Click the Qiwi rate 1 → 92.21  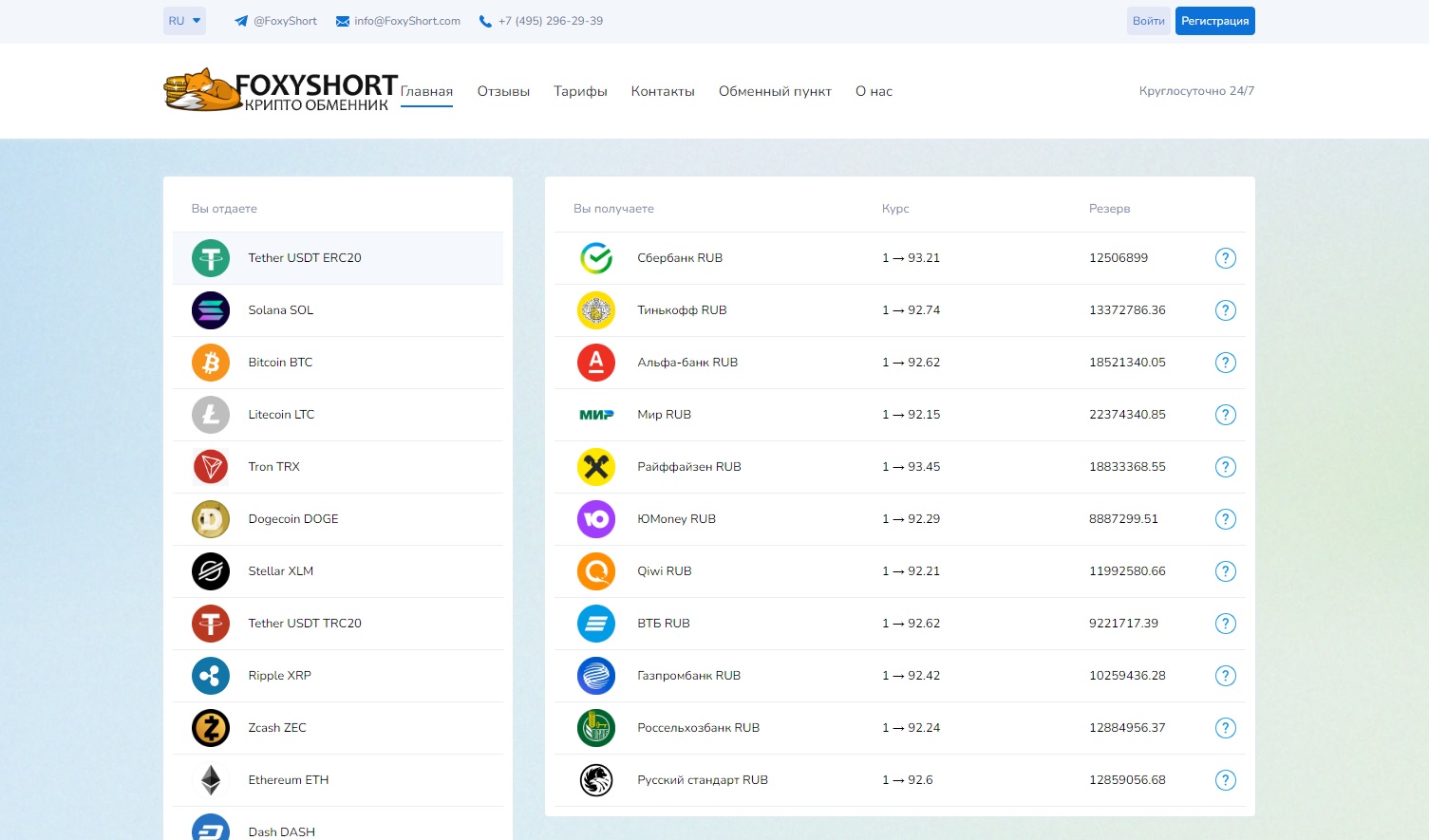[911, 571]
